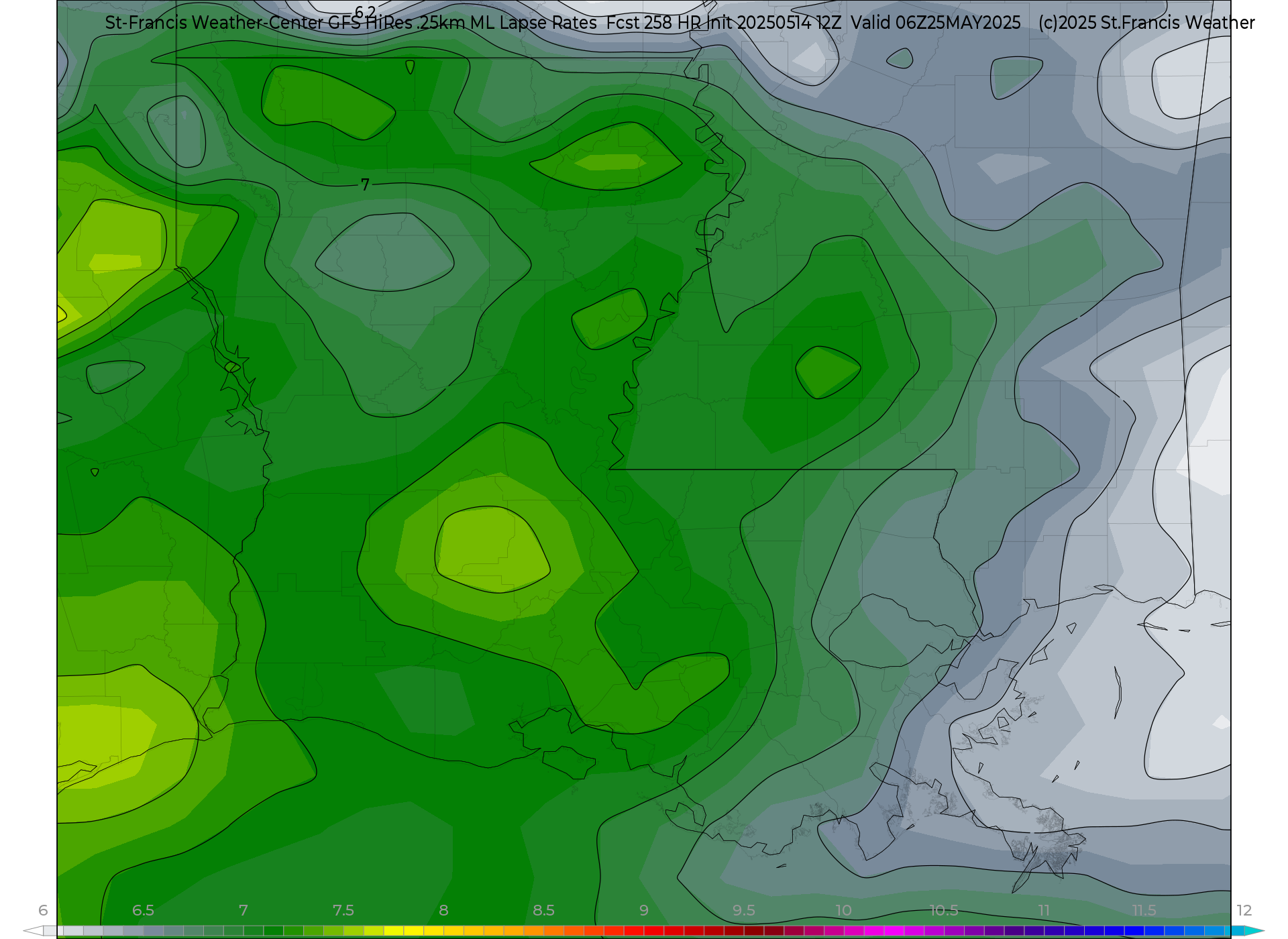Click the colorbar label "6"

tap(43, 910)
